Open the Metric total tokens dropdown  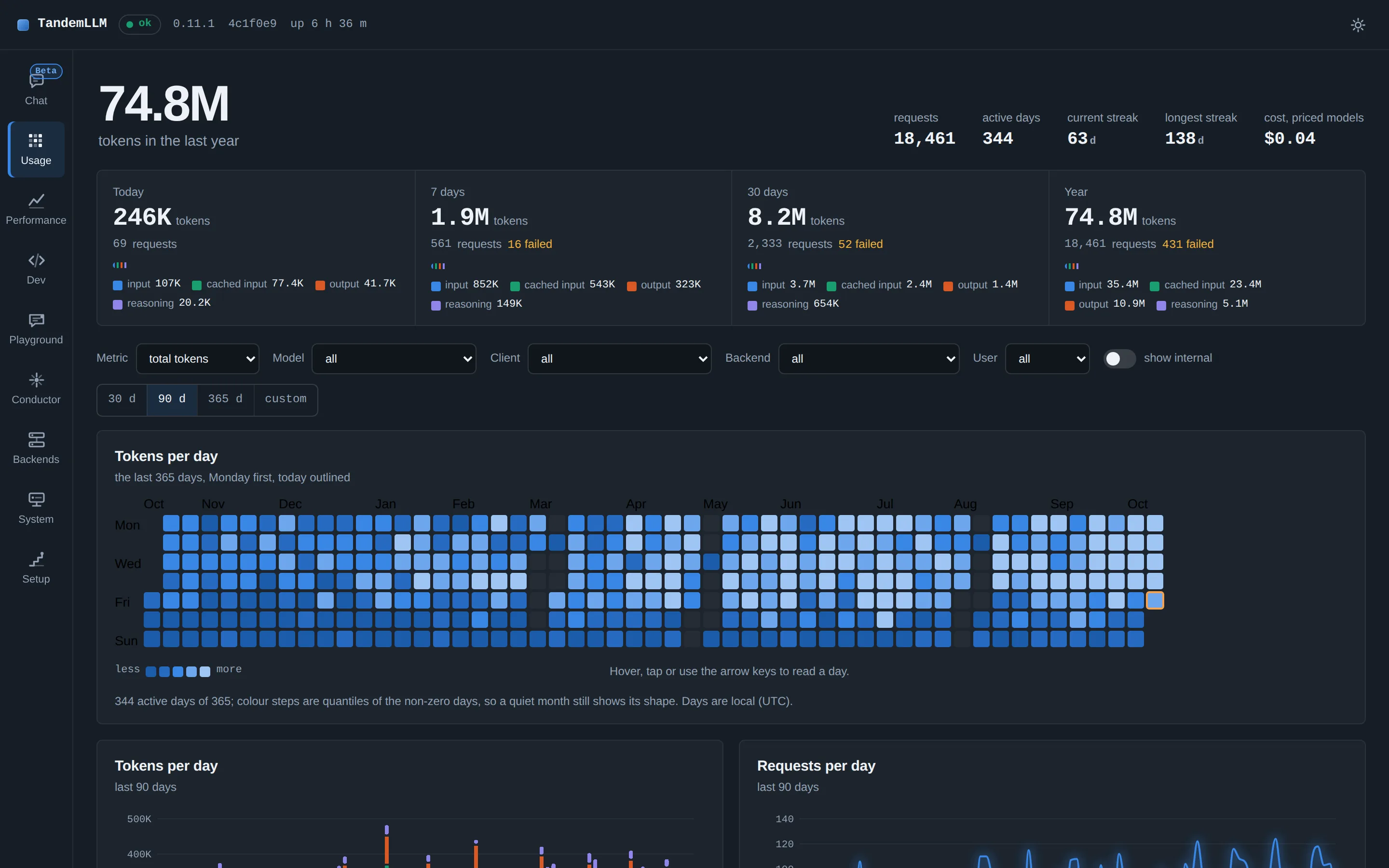click(x=197, y=359)
